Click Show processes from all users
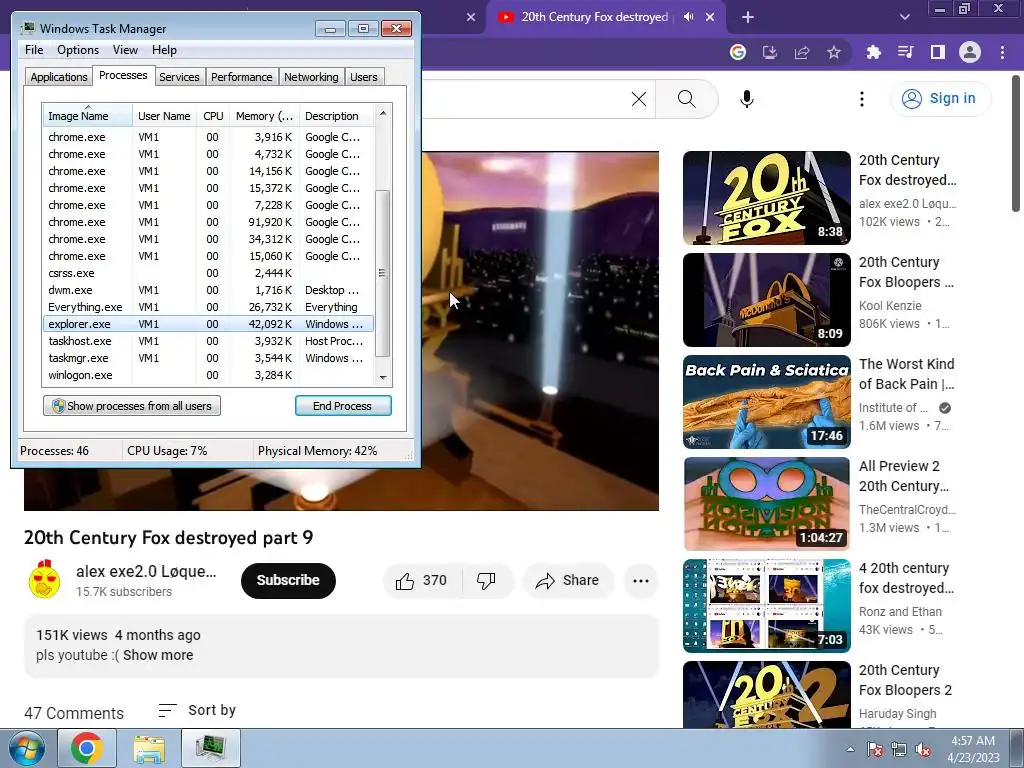This screenshot has height=768, width=1024. (x=132, y=406)
